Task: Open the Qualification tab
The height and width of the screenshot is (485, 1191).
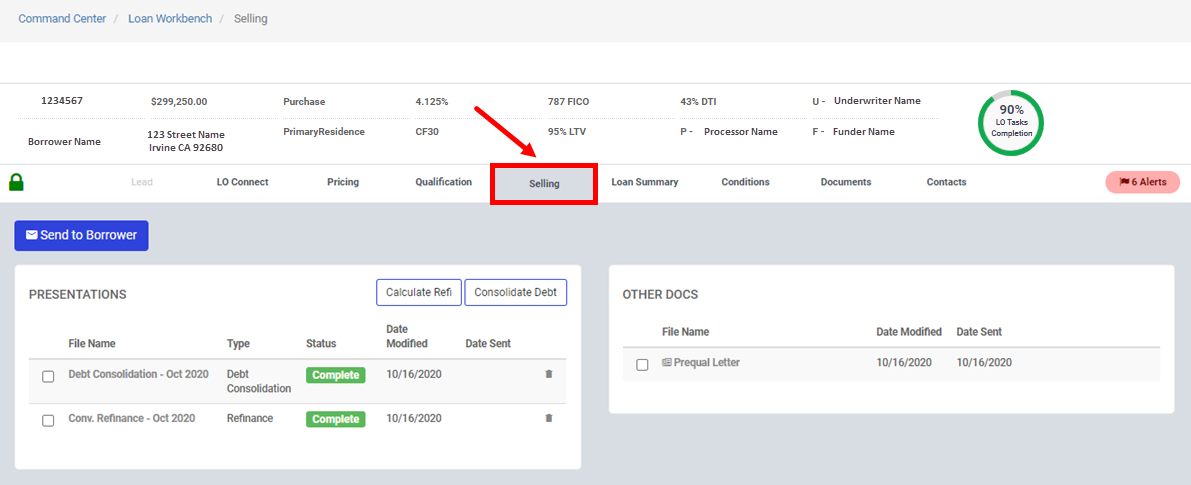Action: point(444,182)
